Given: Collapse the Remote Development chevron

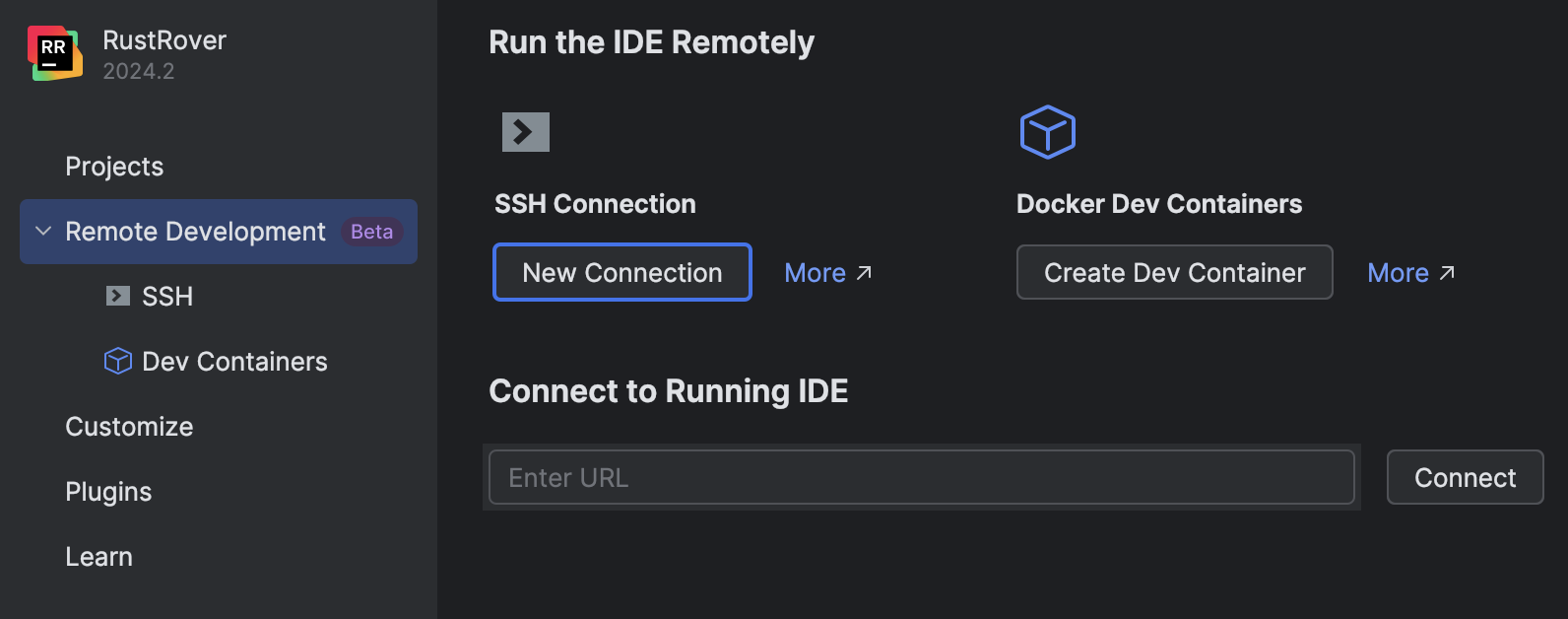Looking at the screenshot, I should point(43,232).
